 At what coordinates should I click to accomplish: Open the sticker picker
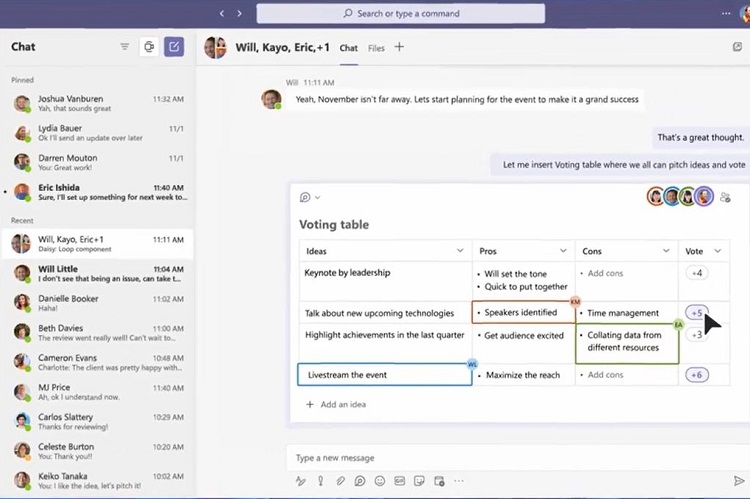pos(419,481)
